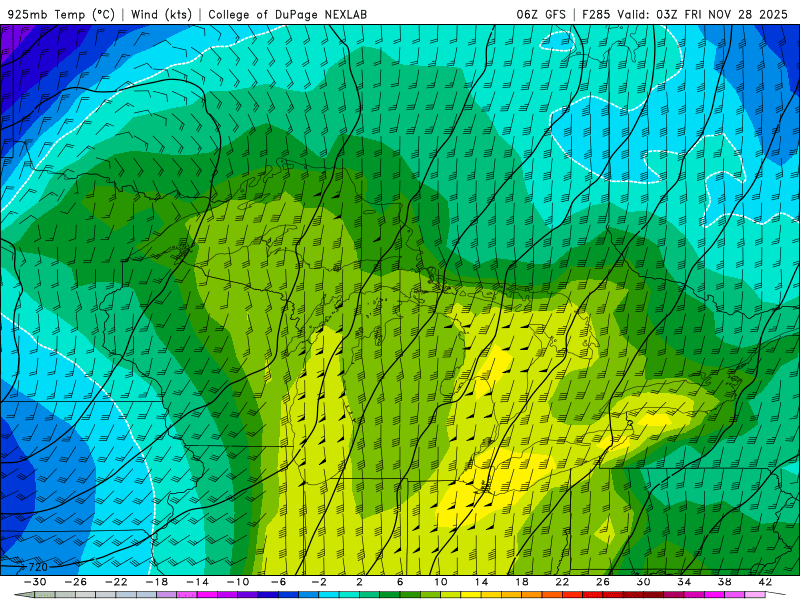Screen dimensions: 800x600
Task: Click the red swatch right of the 22 label
Action: (572, 595)
